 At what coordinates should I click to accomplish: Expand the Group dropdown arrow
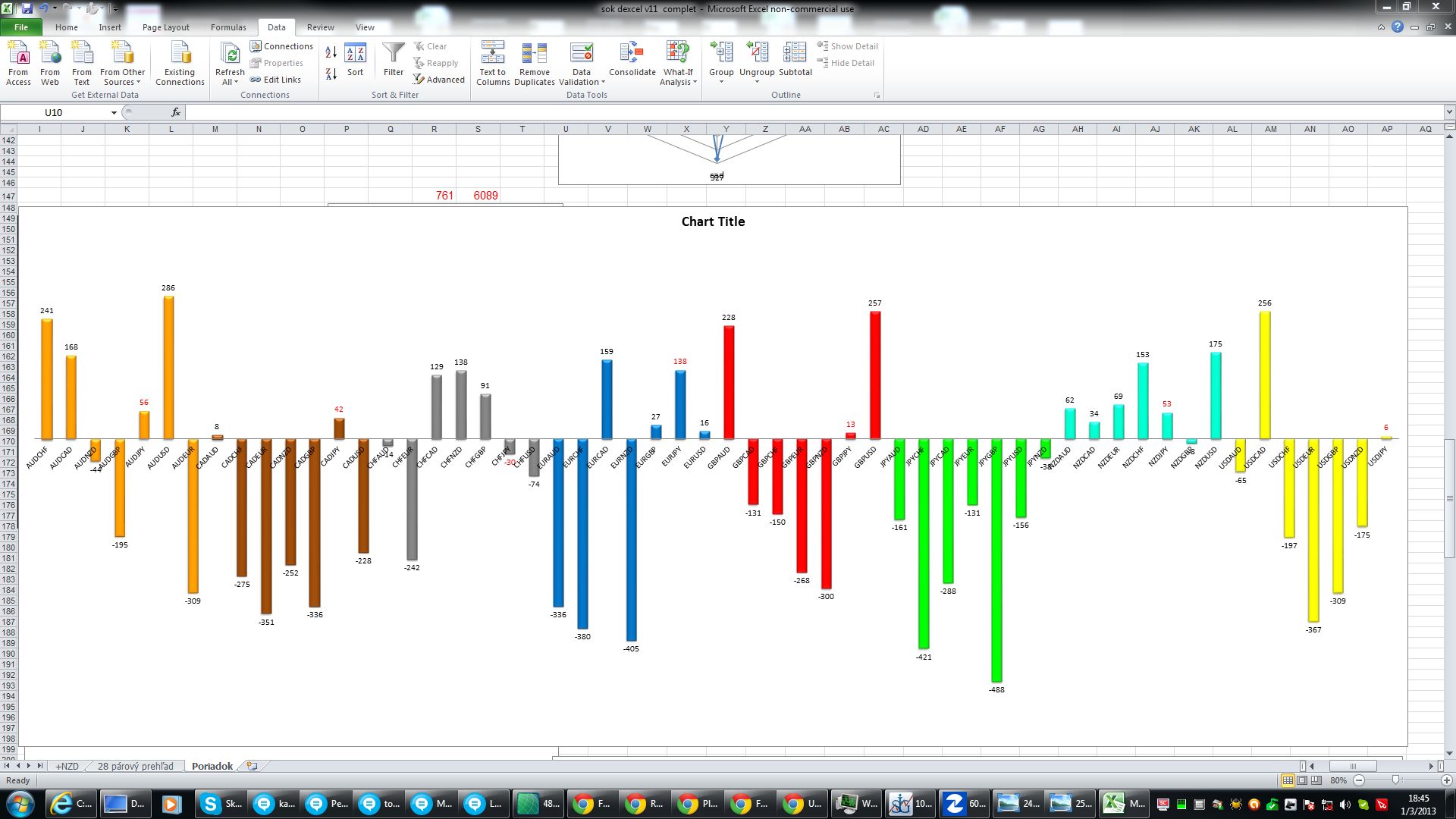[x=721, y=82]
